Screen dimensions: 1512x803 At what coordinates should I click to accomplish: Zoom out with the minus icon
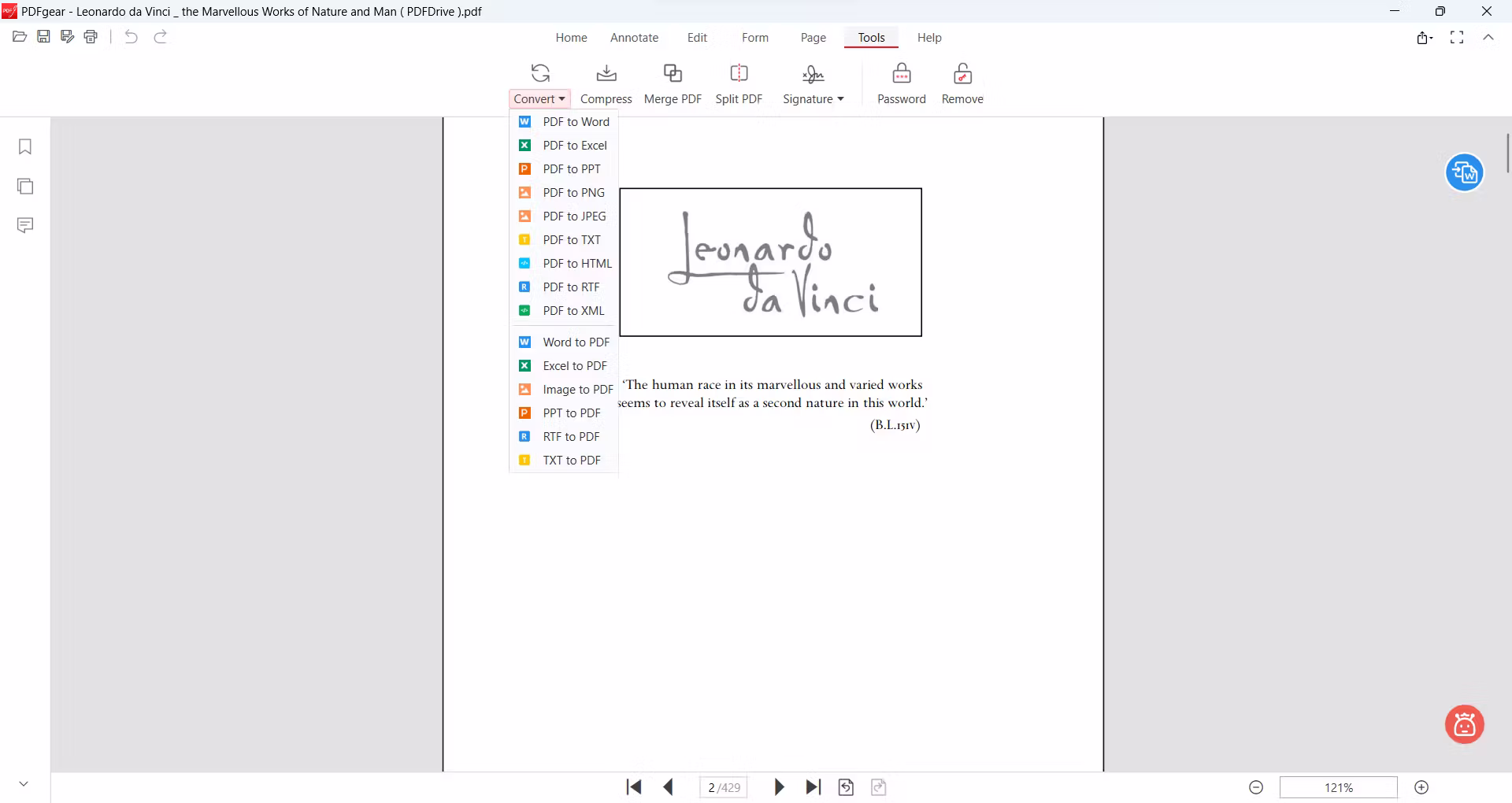1256,787
